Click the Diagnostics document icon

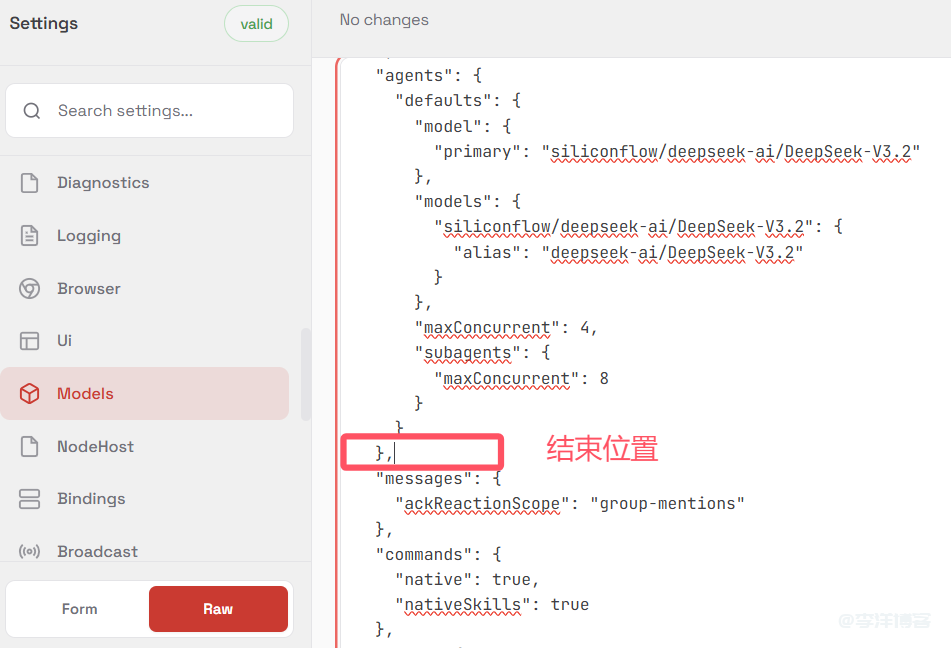(29, 182)
